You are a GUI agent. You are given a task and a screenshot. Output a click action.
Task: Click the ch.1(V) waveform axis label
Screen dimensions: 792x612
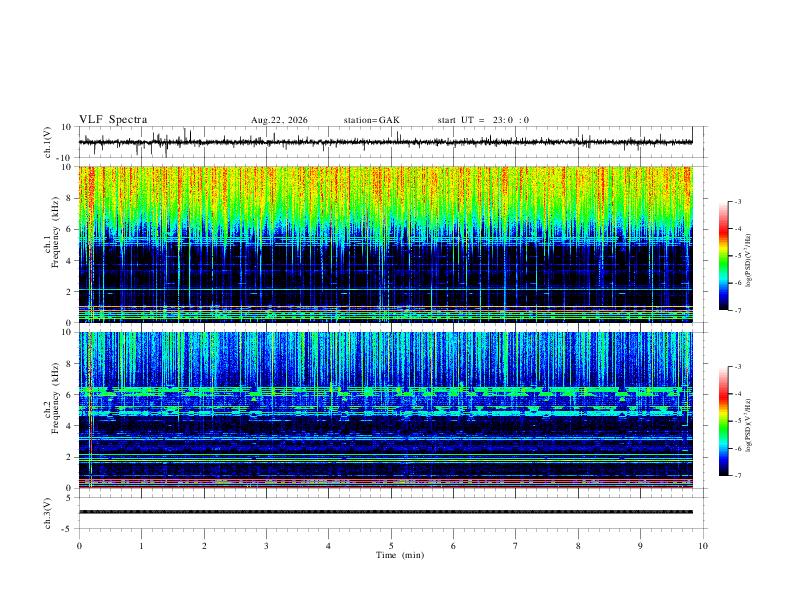(48, 142)
